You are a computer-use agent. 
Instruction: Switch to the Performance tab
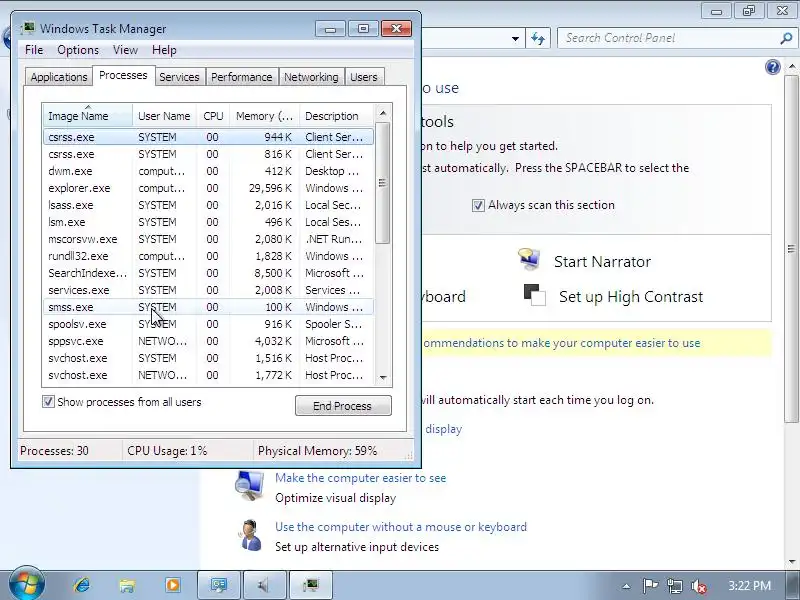[242, 77]
